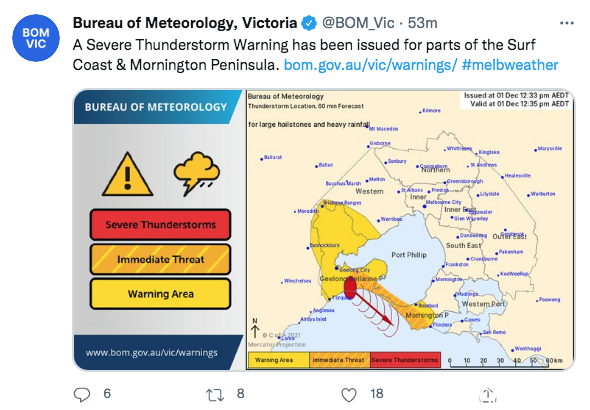Click the thunderstorm cloud lightning icon
This screenshot has height=410, width=590.
(x=197, y=173)
